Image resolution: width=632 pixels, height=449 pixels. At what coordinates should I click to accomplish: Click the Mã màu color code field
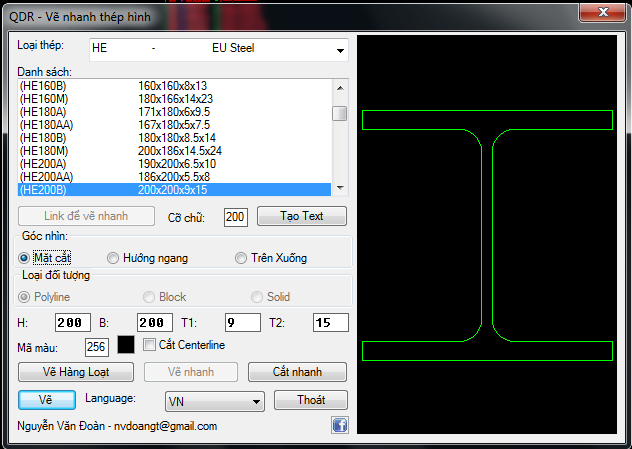click(97, 347)
